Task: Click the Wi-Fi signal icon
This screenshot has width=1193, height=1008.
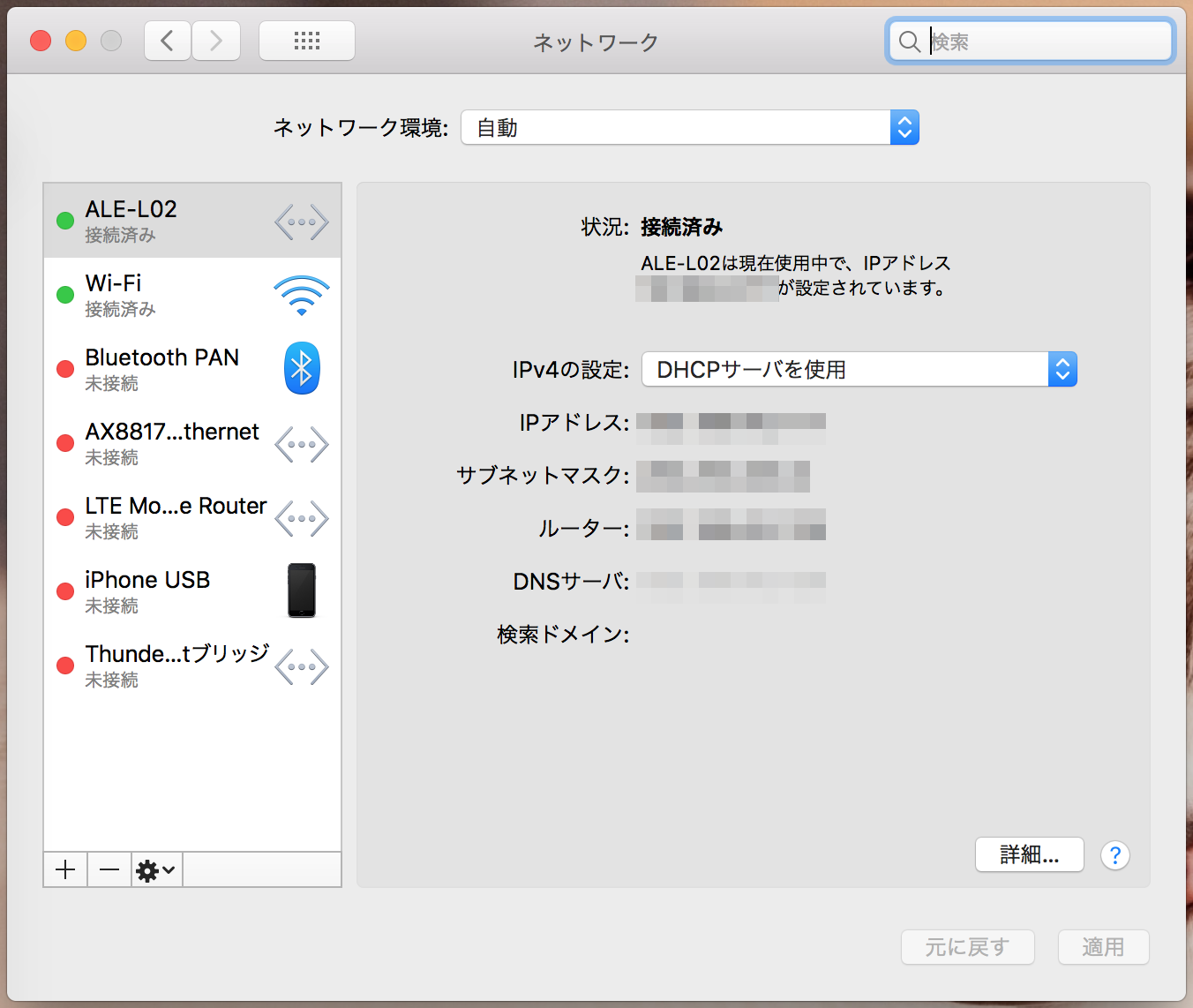Action: pyautogui.click(x=302, y=295)
